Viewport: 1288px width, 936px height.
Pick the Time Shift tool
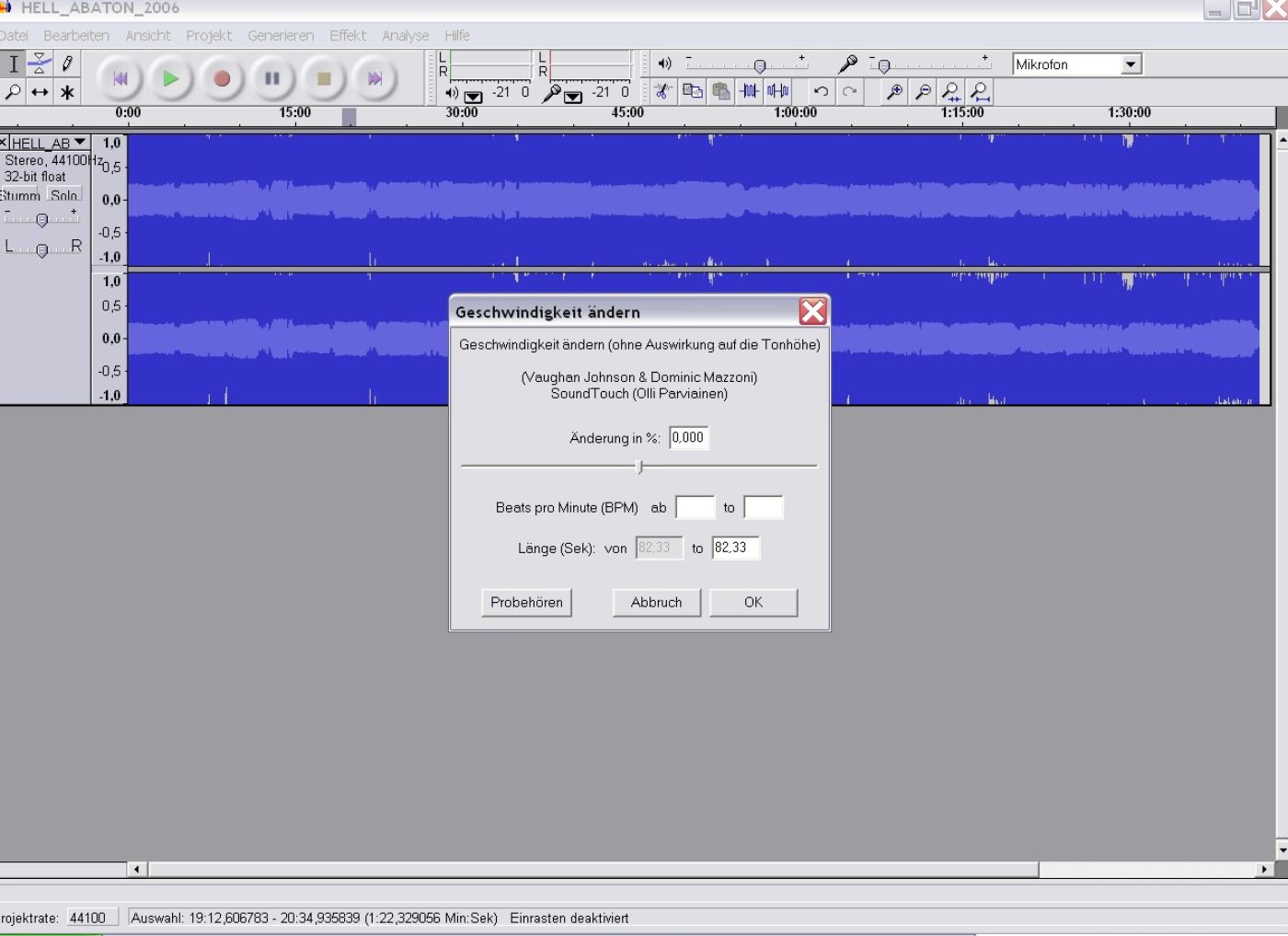pyautogui.click(x=40, y=92)
